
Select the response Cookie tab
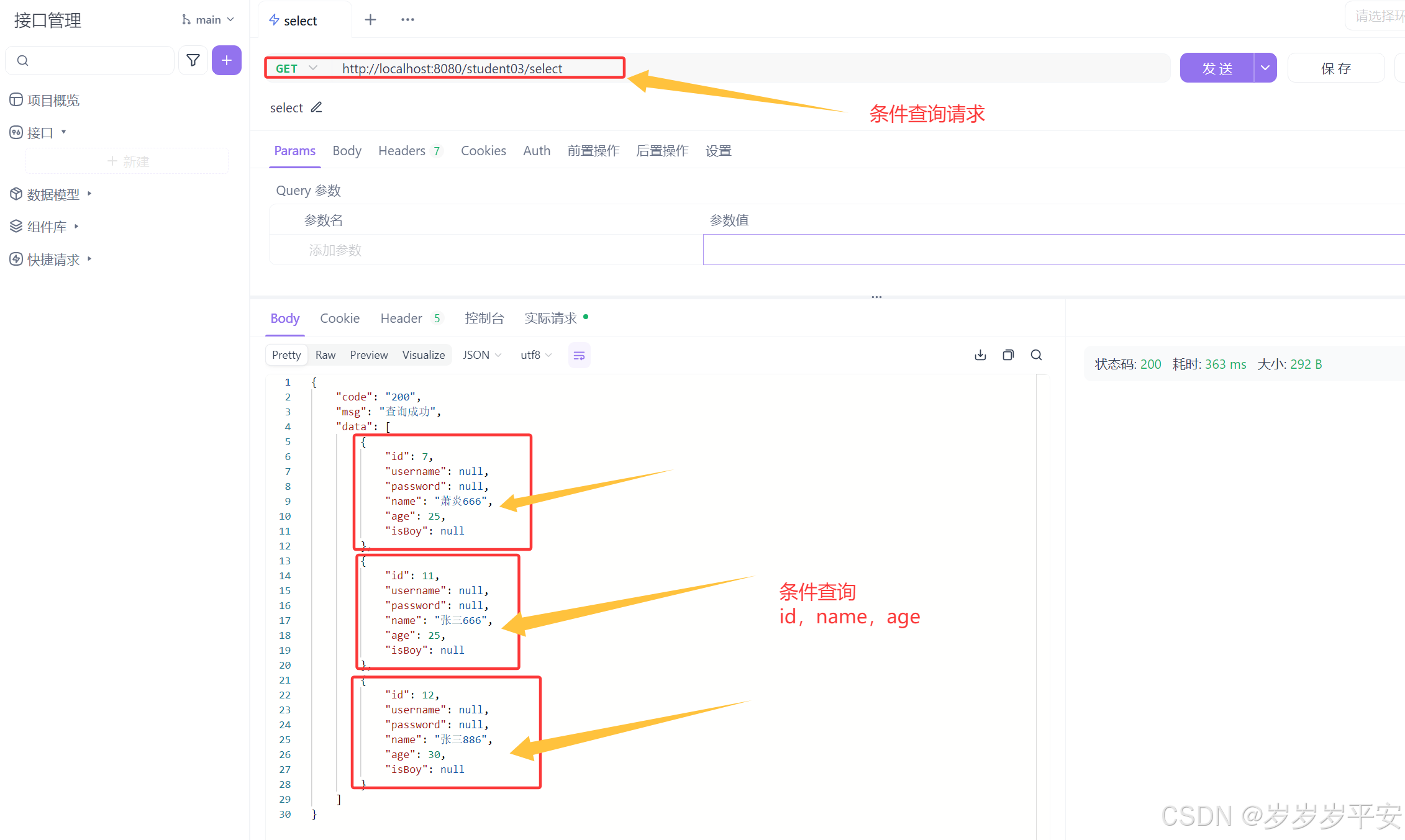point(340,318)
